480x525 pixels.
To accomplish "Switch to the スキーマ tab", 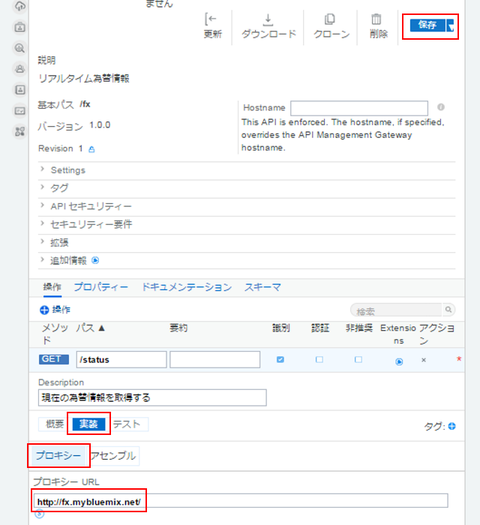I will tap(263, 287).
